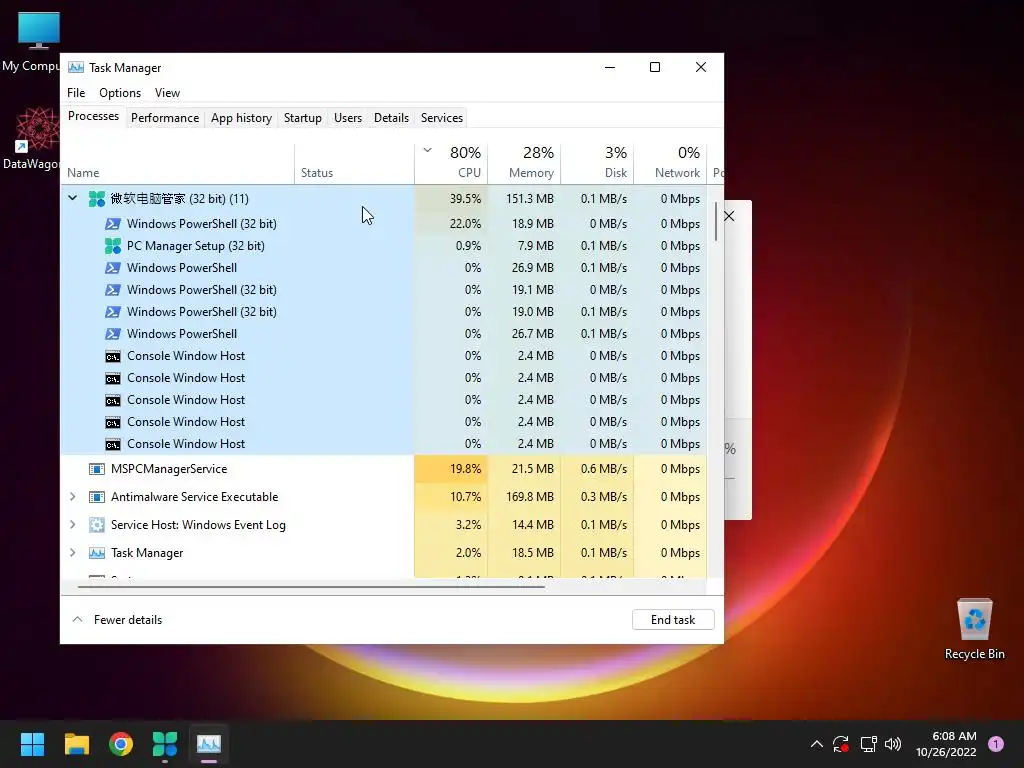Viewport: 1024px width, 768px height.
Task: Click the 169.8 MB memory cell
Action: (x=524, y=497)
